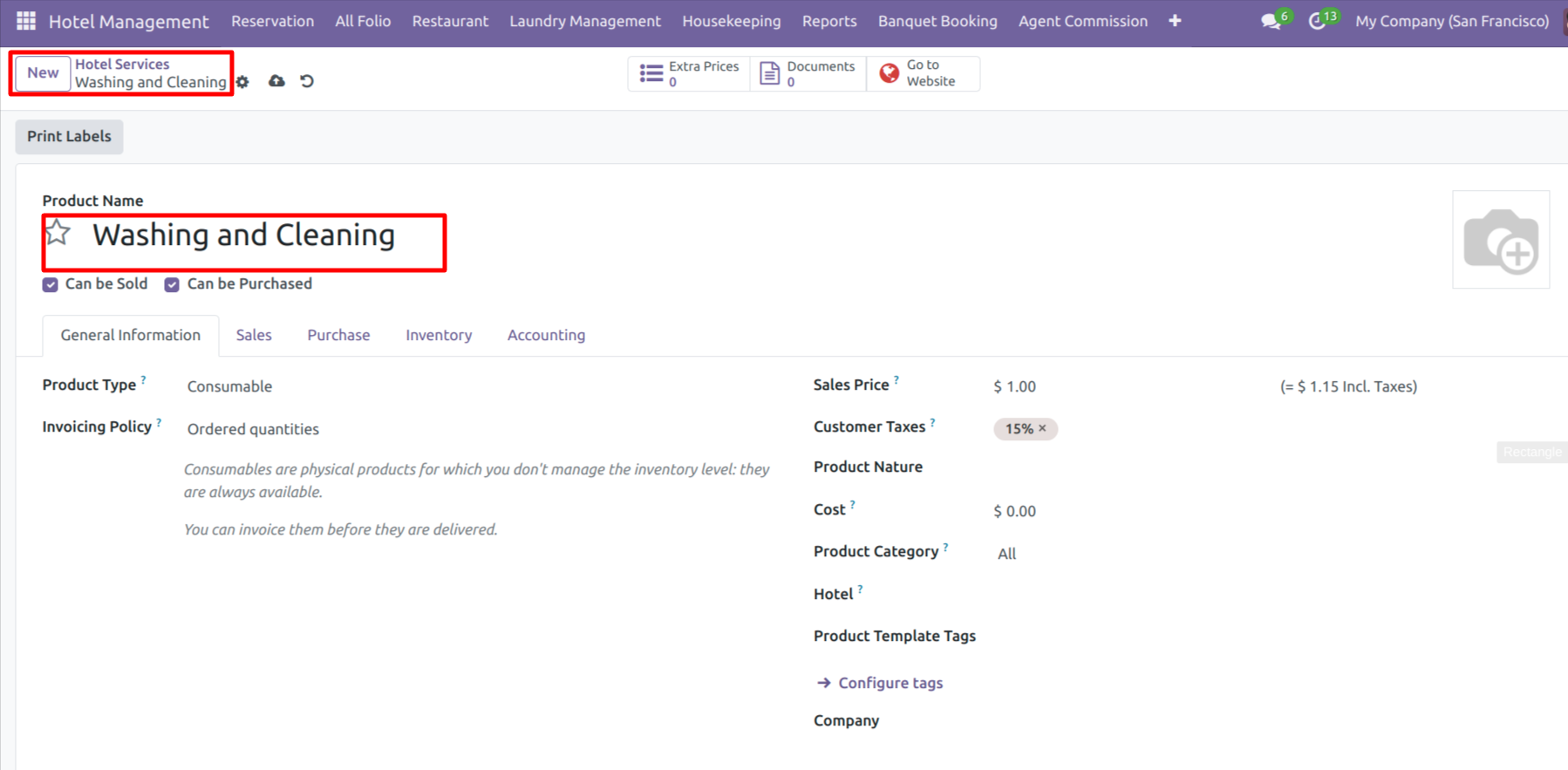This screenshot has height=770, width=1568.
Task: Click the cloud save icon
Action: point(276,81)
